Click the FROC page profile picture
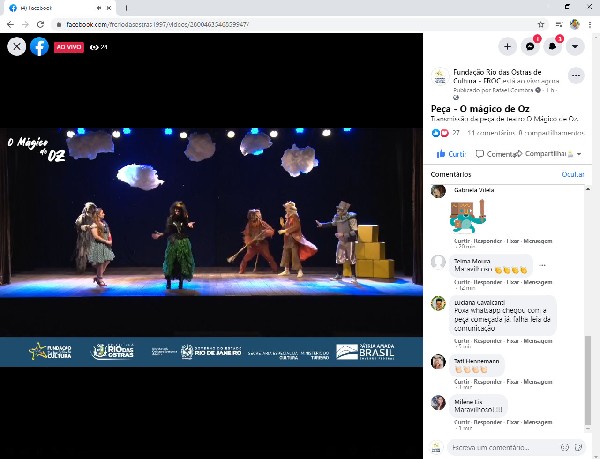The image size is (600, 459). coord(440,76)
